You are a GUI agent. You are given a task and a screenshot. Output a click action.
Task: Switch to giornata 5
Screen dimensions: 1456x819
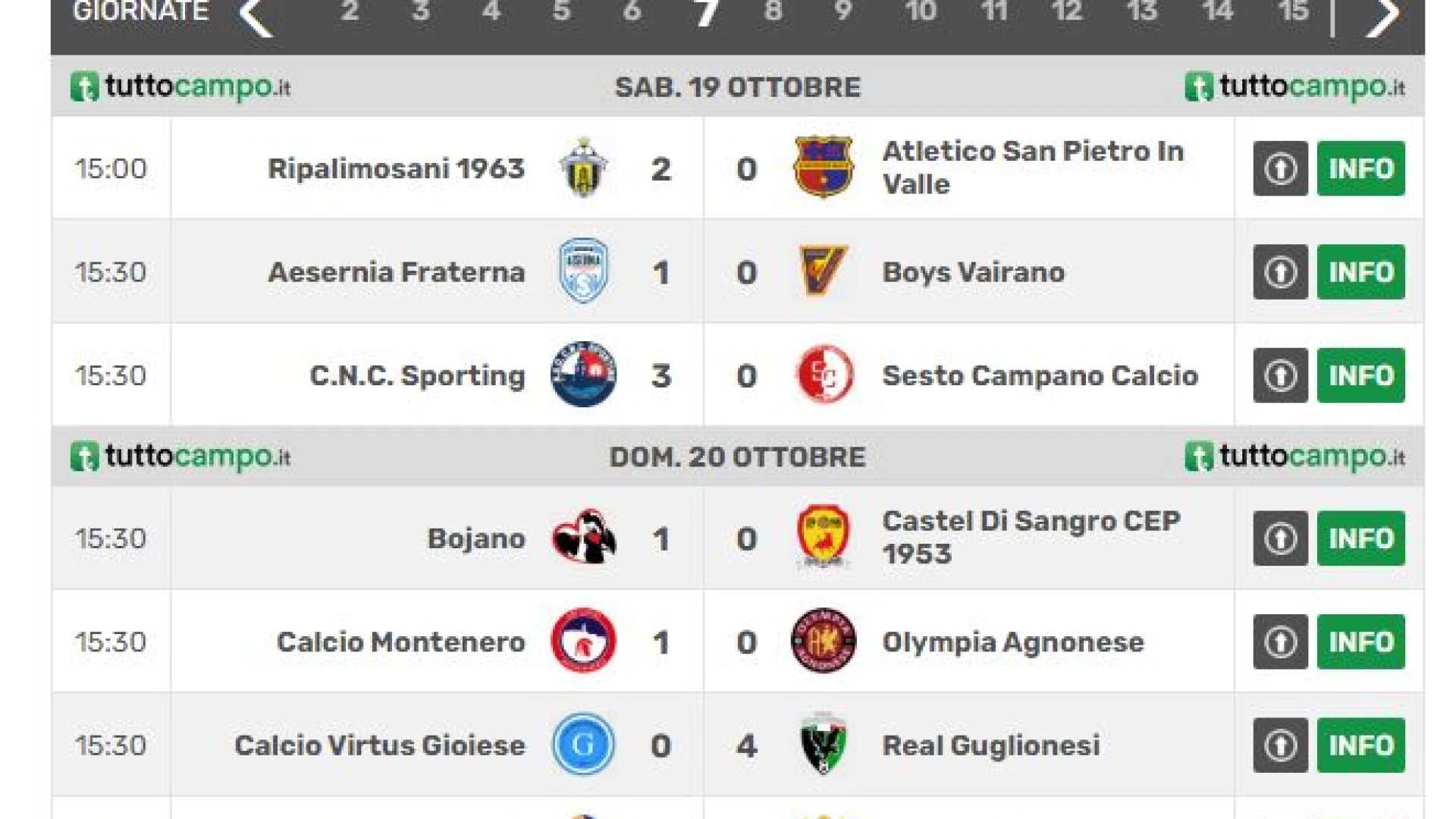coord(561,11)
